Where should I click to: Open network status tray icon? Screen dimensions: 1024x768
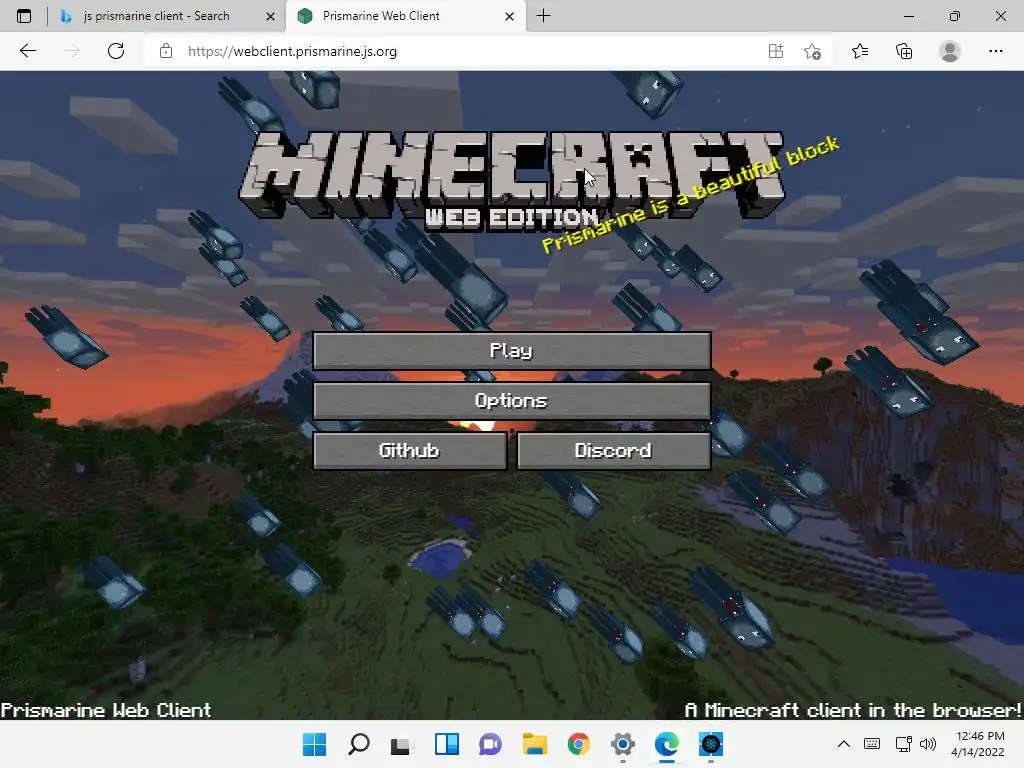(x=903, y=744)
